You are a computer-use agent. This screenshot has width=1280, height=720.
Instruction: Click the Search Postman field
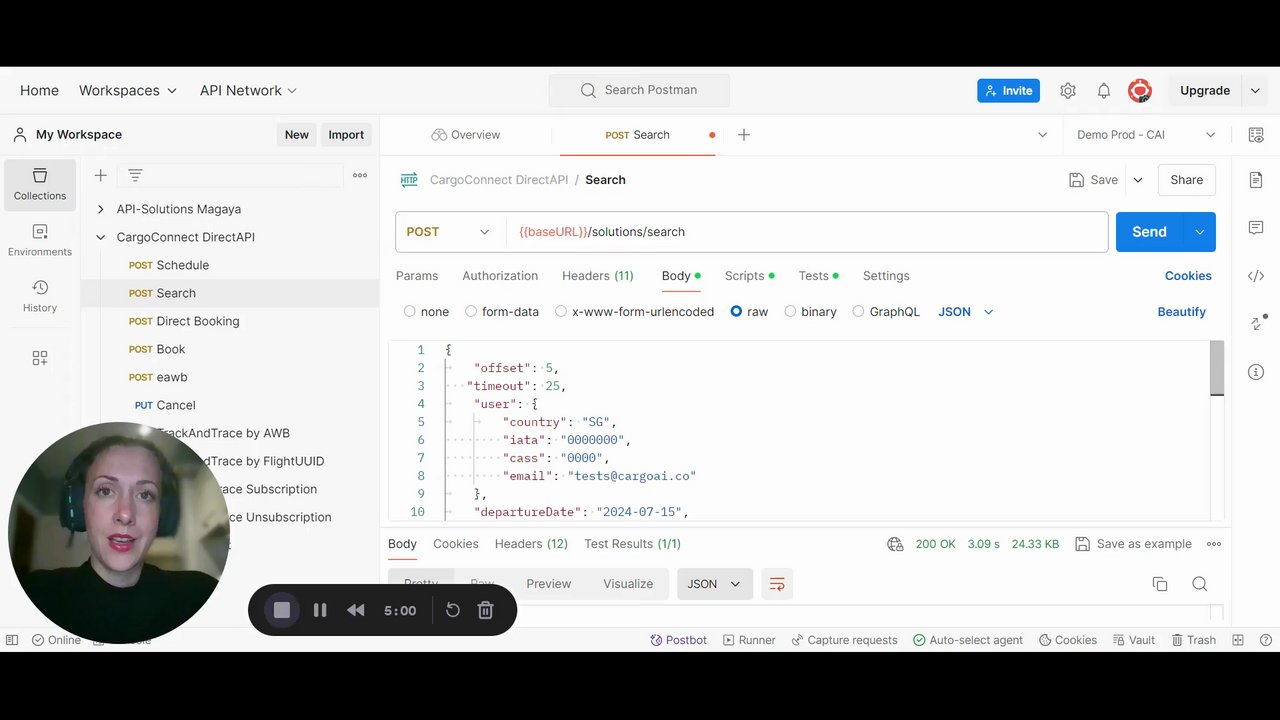pos(639,90)
